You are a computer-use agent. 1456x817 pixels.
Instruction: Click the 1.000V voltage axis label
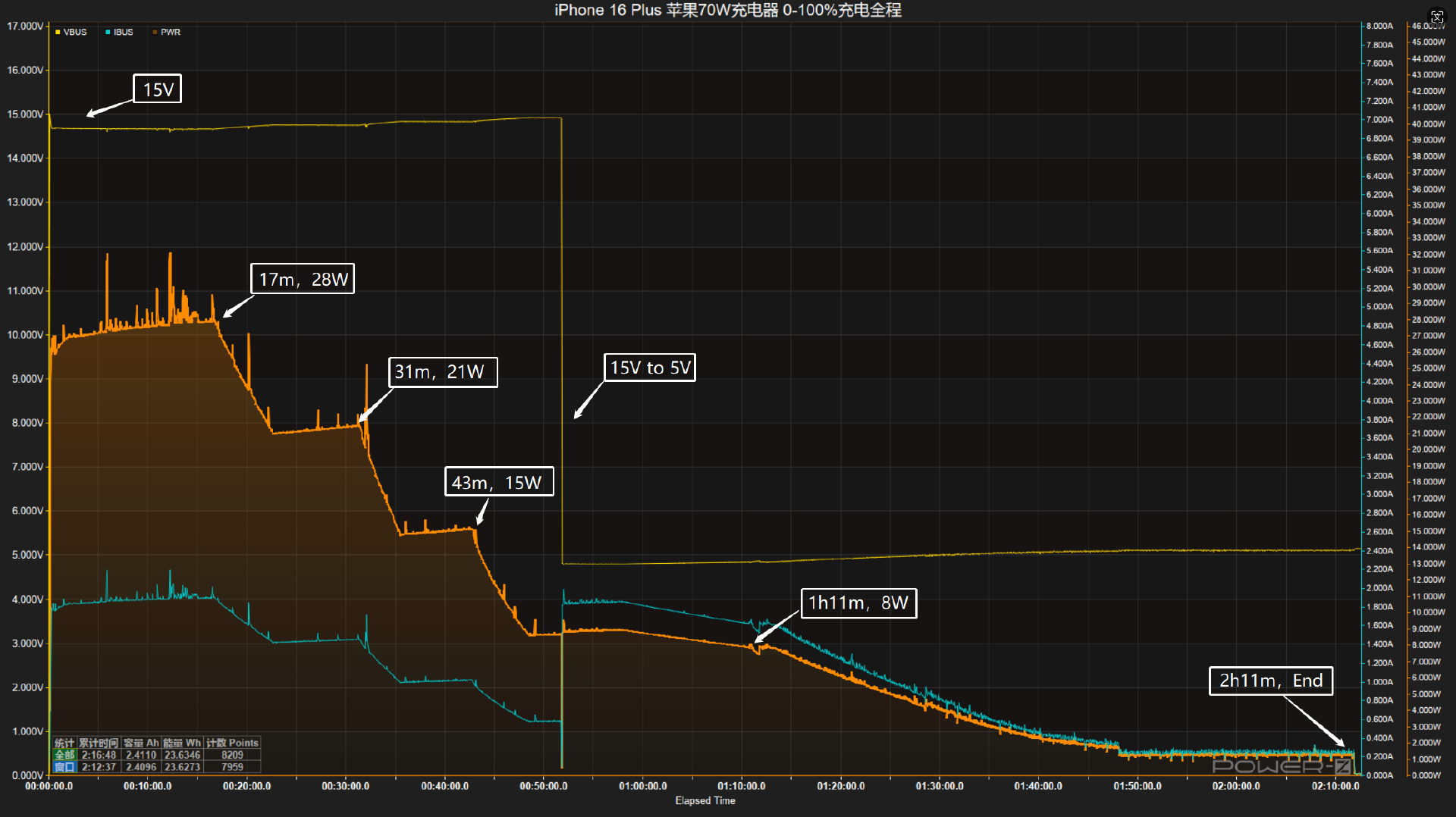tap(27, 731)
